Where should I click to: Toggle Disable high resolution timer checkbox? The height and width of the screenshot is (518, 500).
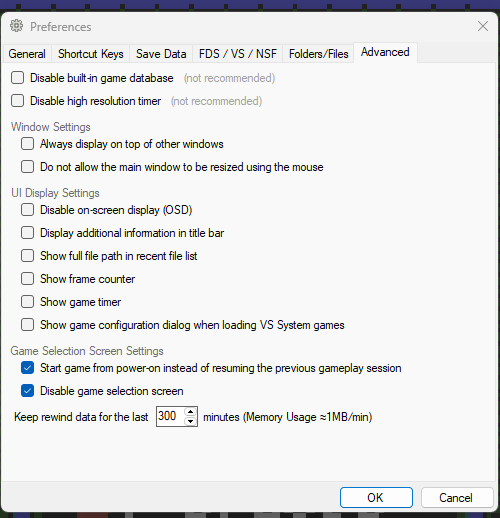[x=17, y=101]
